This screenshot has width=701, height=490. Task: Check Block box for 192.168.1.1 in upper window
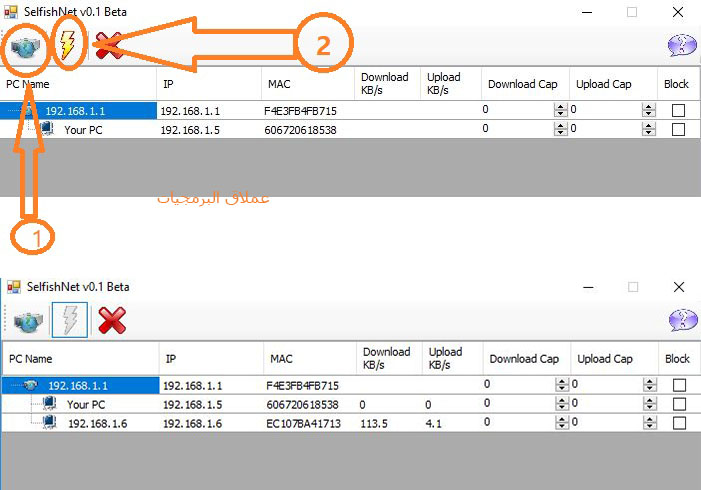click(678, 110)
